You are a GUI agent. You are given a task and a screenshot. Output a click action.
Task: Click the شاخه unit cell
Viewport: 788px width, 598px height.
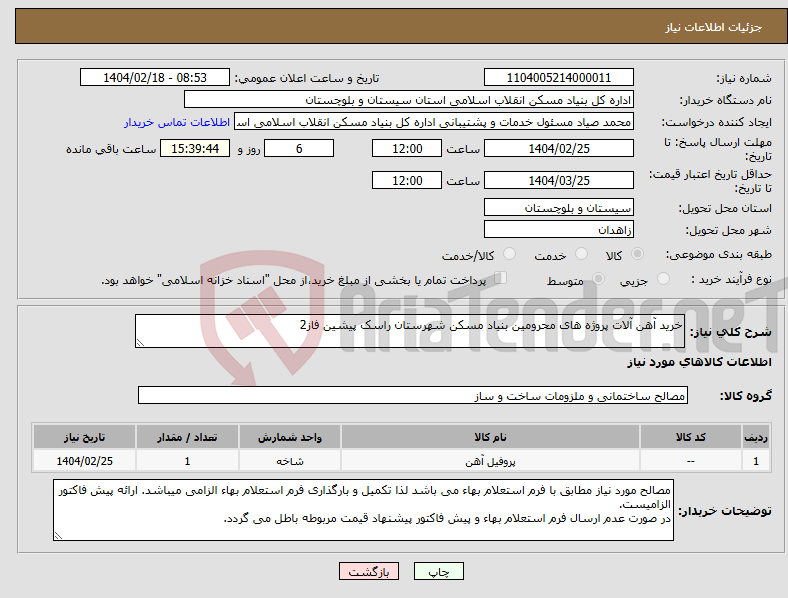[x=290, y=461]
